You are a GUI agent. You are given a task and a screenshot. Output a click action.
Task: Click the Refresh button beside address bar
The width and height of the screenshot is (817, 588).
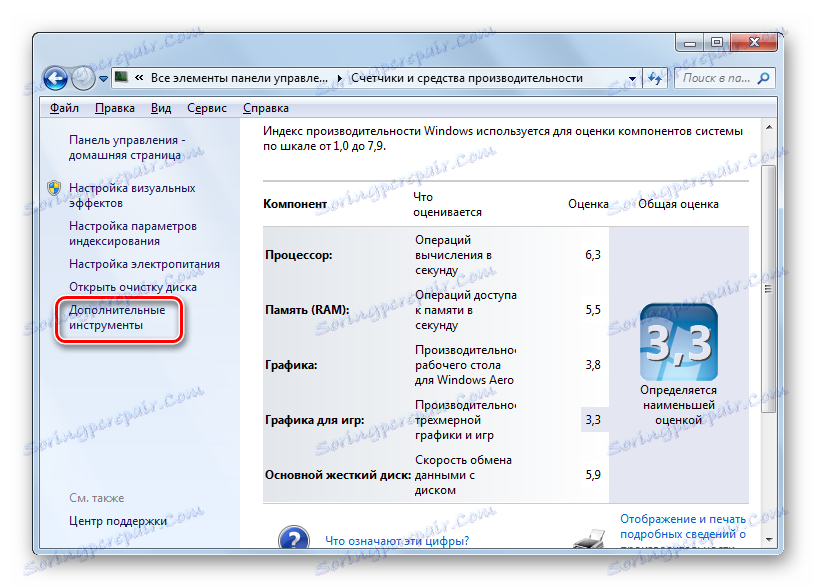tap(654, 78)
